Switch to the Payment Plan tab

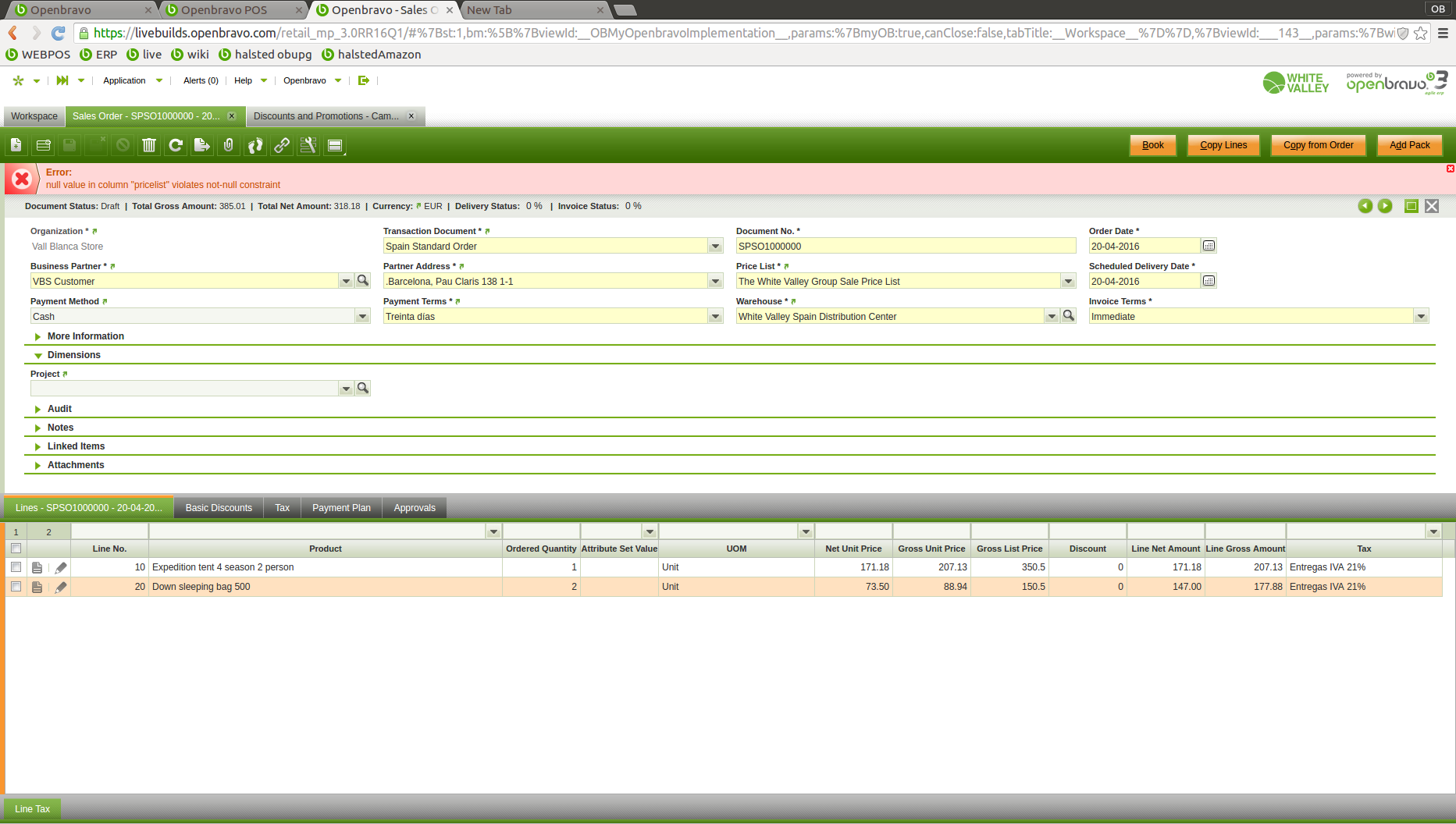click(x=341, y=508)
